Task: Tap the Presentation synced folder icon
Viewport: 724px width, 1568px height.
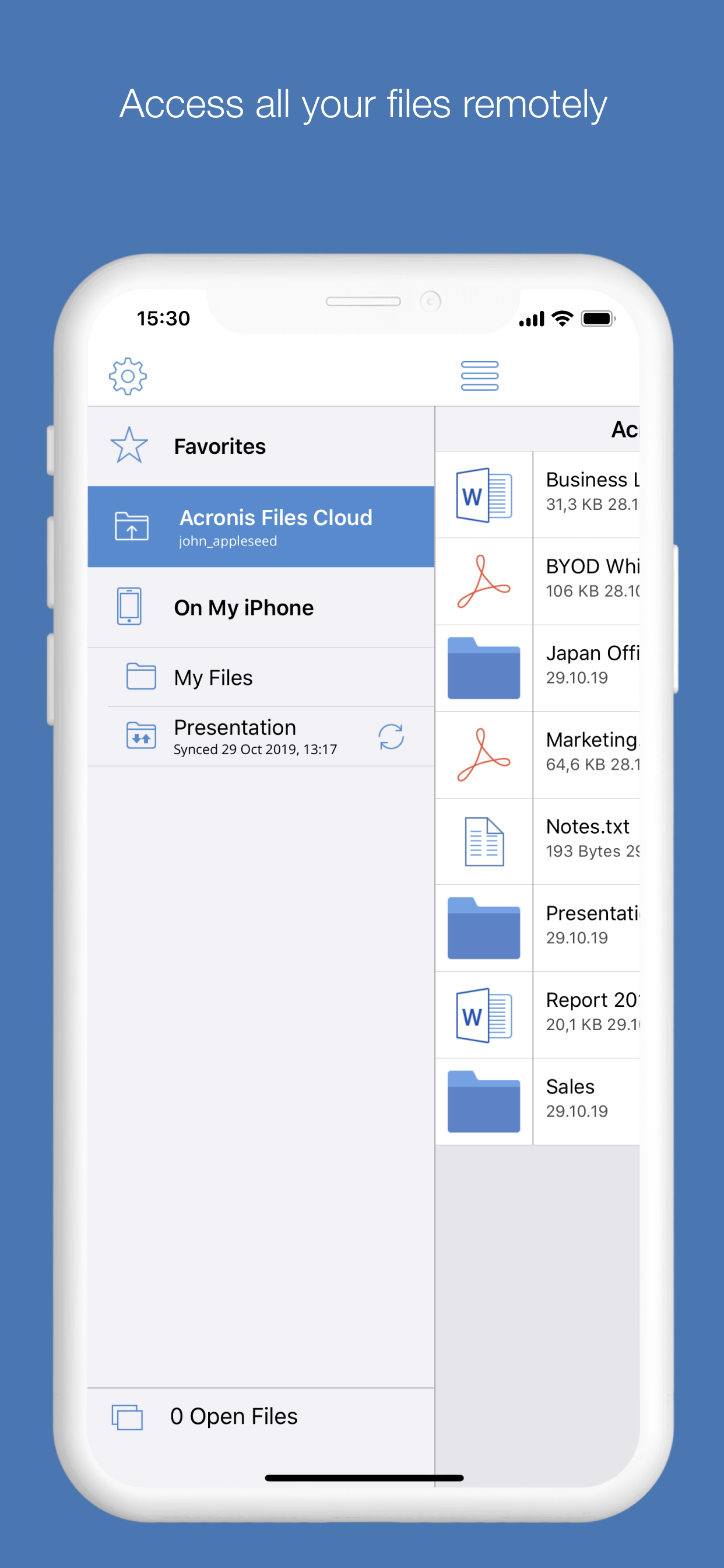Action: (141, 734)
